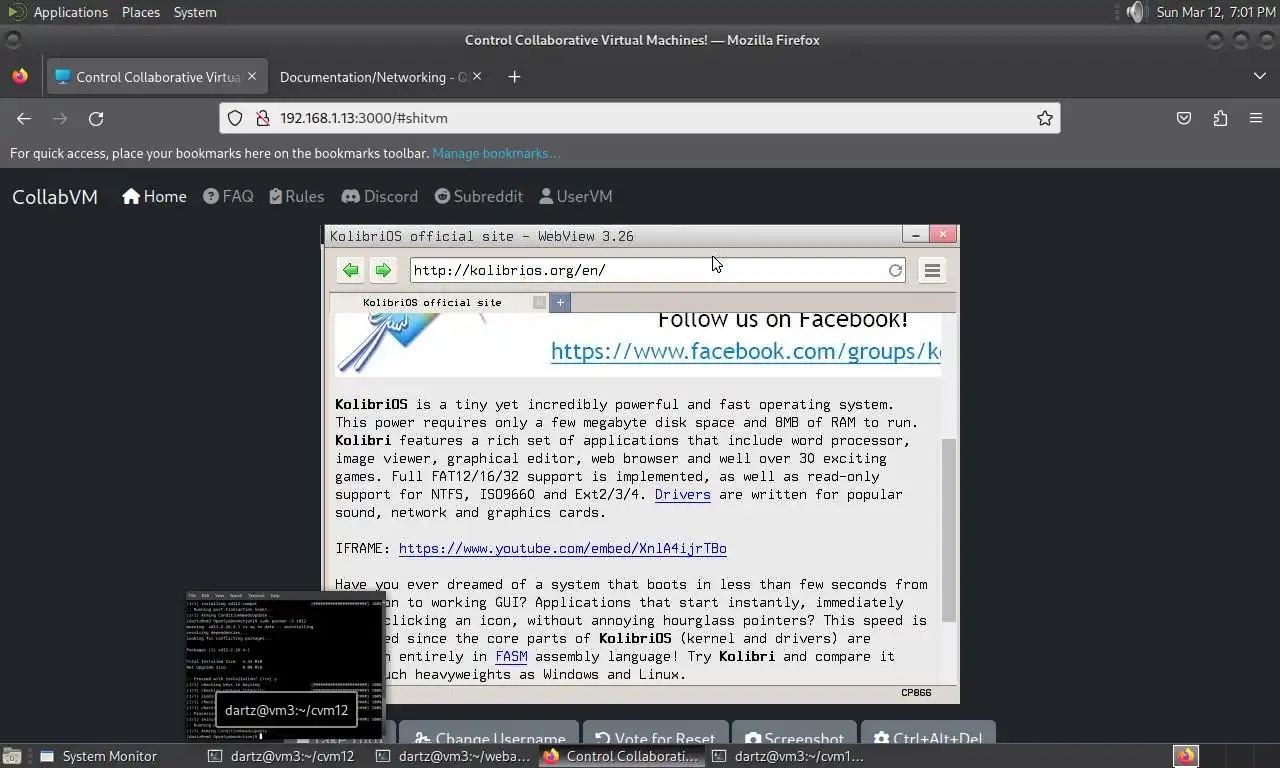Image resolution: width=1280 pixels, height=768 pixels.
Task: Open the Facebook groups link in WebView
Action: pos(746,351)
